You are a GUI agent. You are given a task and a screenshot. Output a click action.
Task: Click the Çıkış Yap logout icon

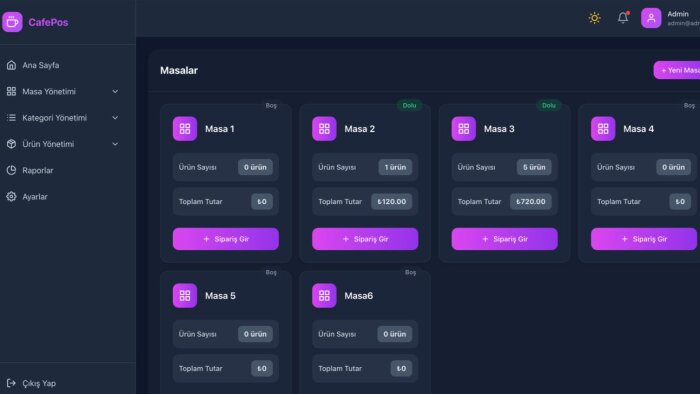pyautogui.click(x=12, y=383)
